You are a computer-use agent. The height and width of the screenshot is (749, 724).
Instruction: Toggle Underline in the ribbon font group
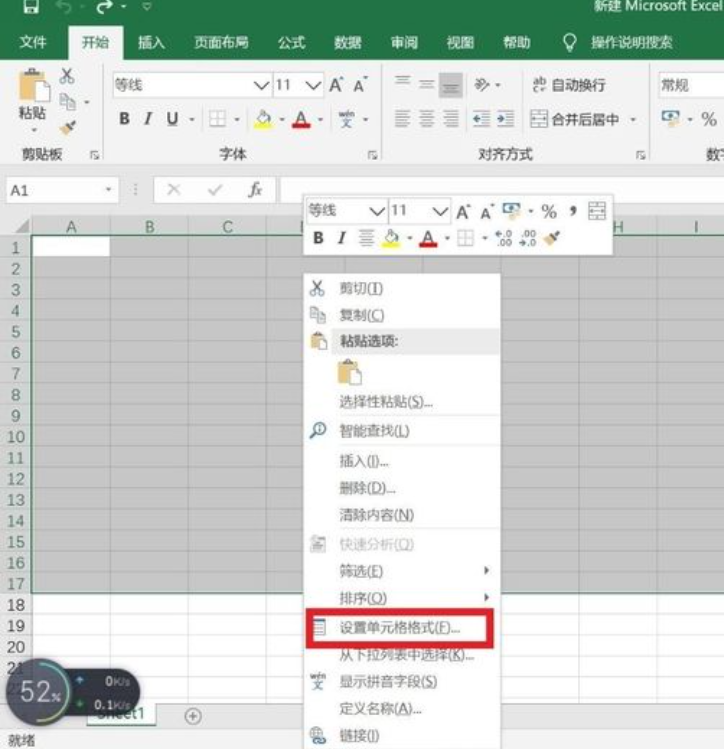point(172,118)
